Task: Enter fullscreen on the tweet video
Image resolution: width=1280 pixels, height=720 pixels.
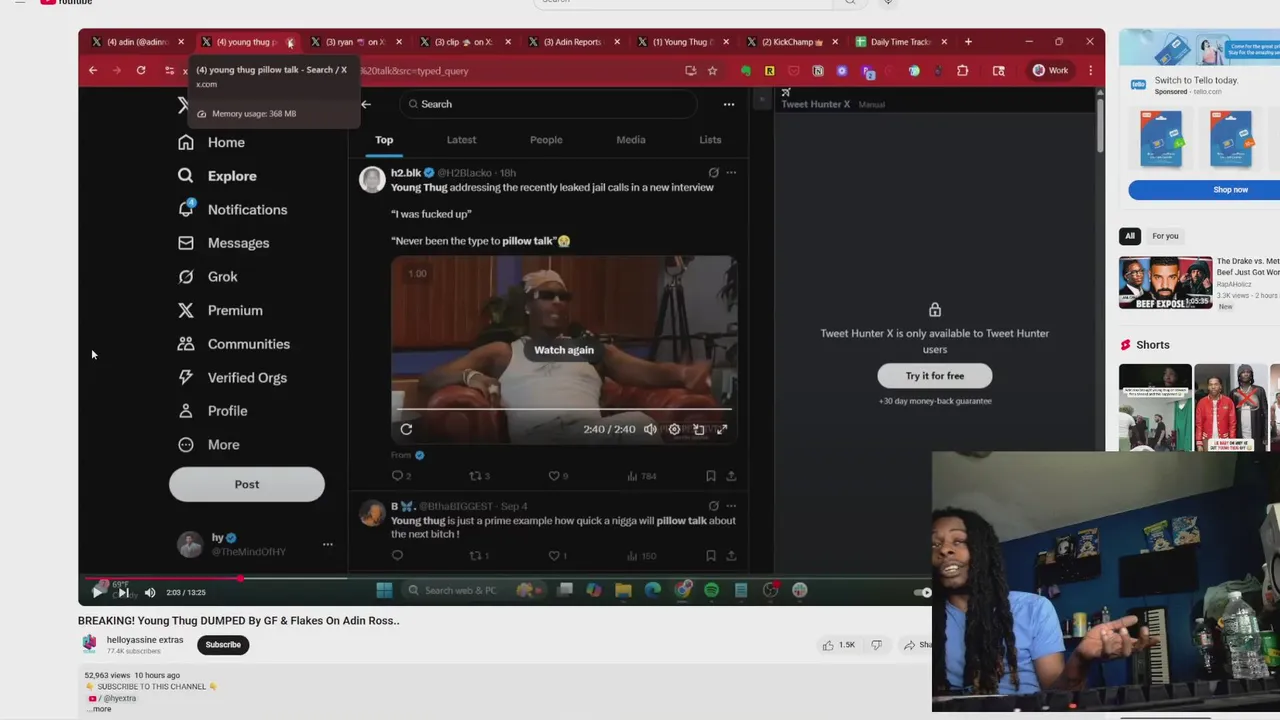Action: 722,429
